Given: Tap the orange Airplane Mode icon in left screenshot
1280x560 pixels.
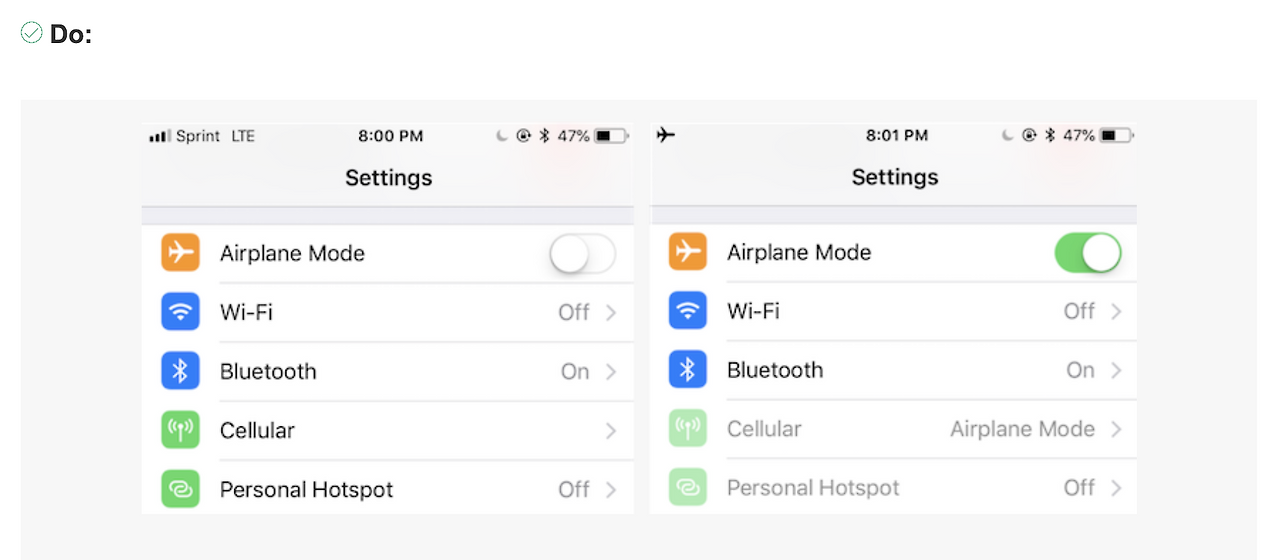Looking at the screenshot, I should coord(180,253).
